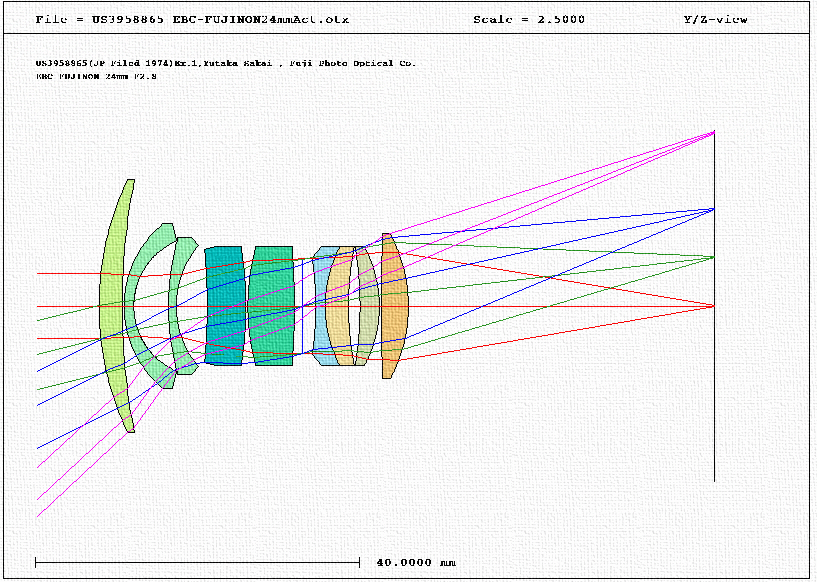Click the 40.0000 mm scale label
Screen dimensions: 817x582
pos(416,562)
